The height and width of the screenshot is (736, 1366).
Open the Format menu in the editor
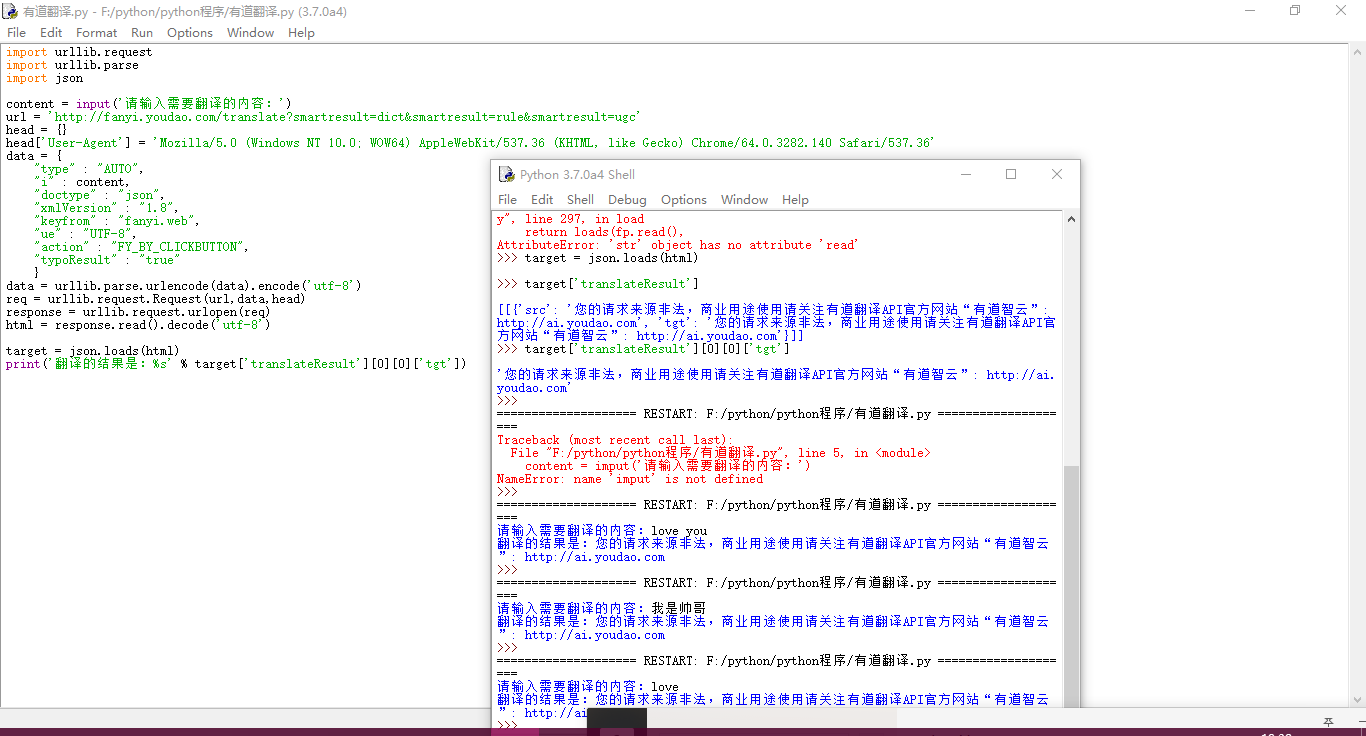96,33
